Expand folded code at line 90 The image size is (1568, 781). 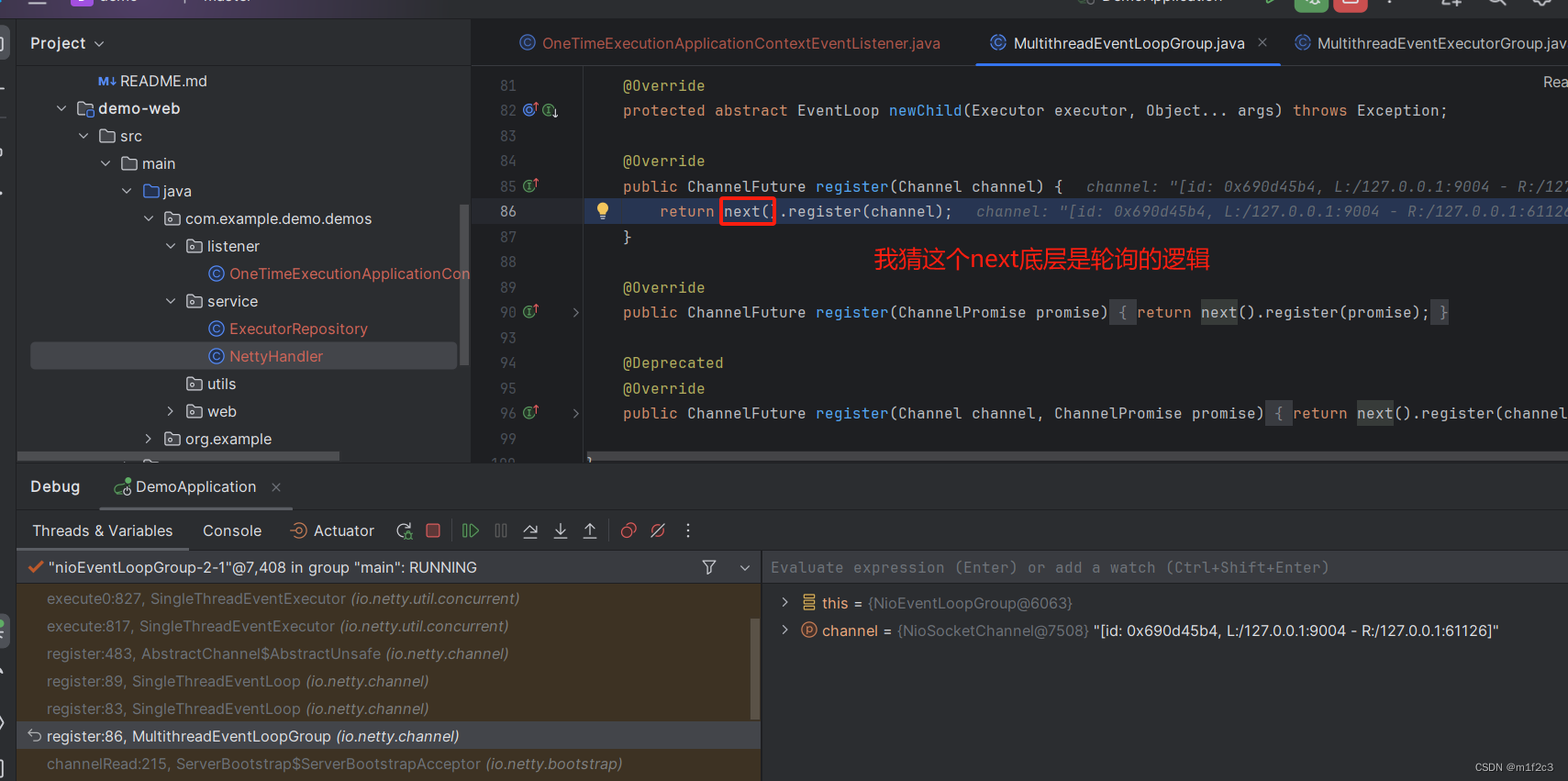point(576,312)
